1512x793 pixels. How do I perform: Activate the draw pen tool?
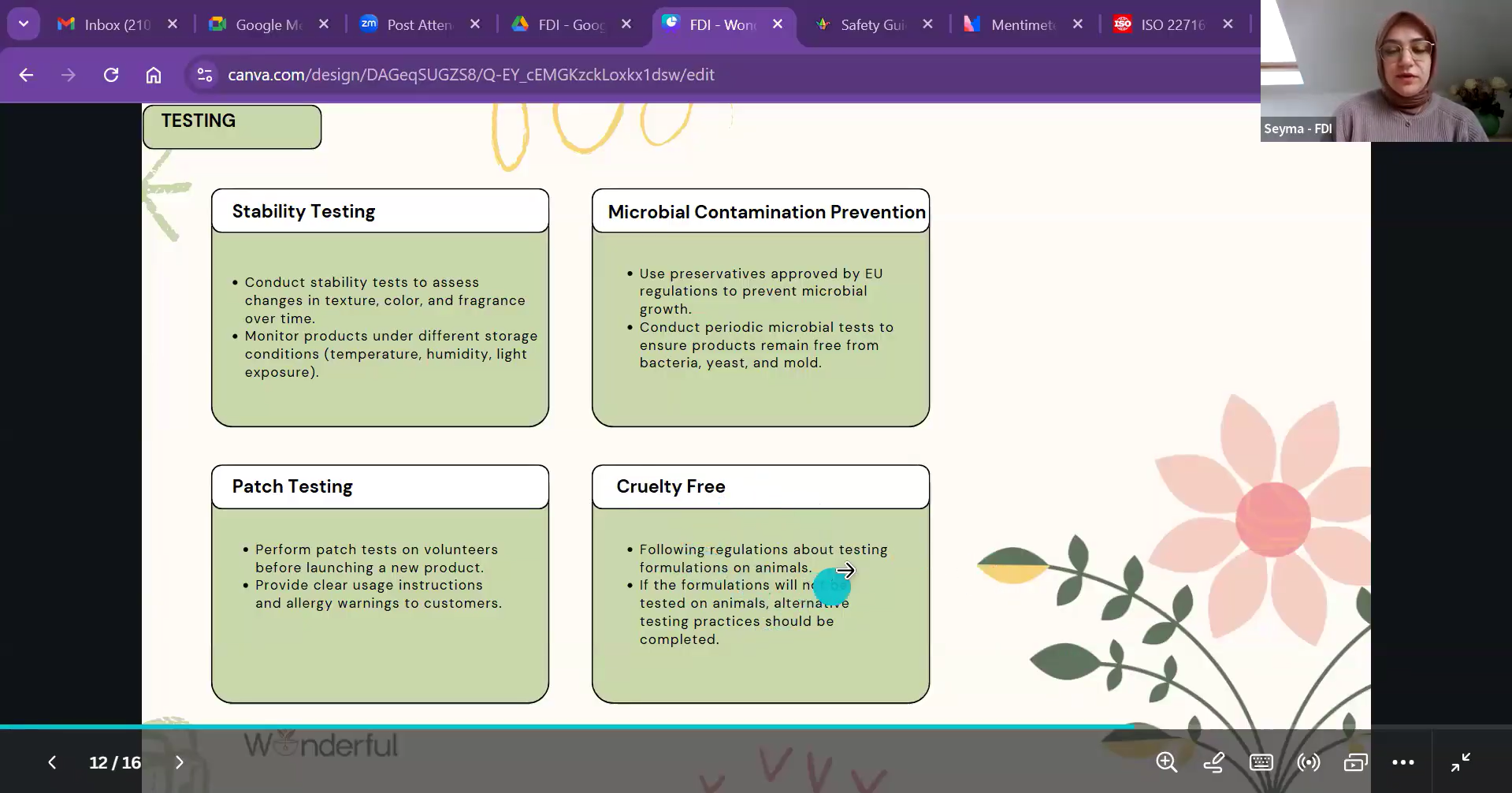[1213, 762]
